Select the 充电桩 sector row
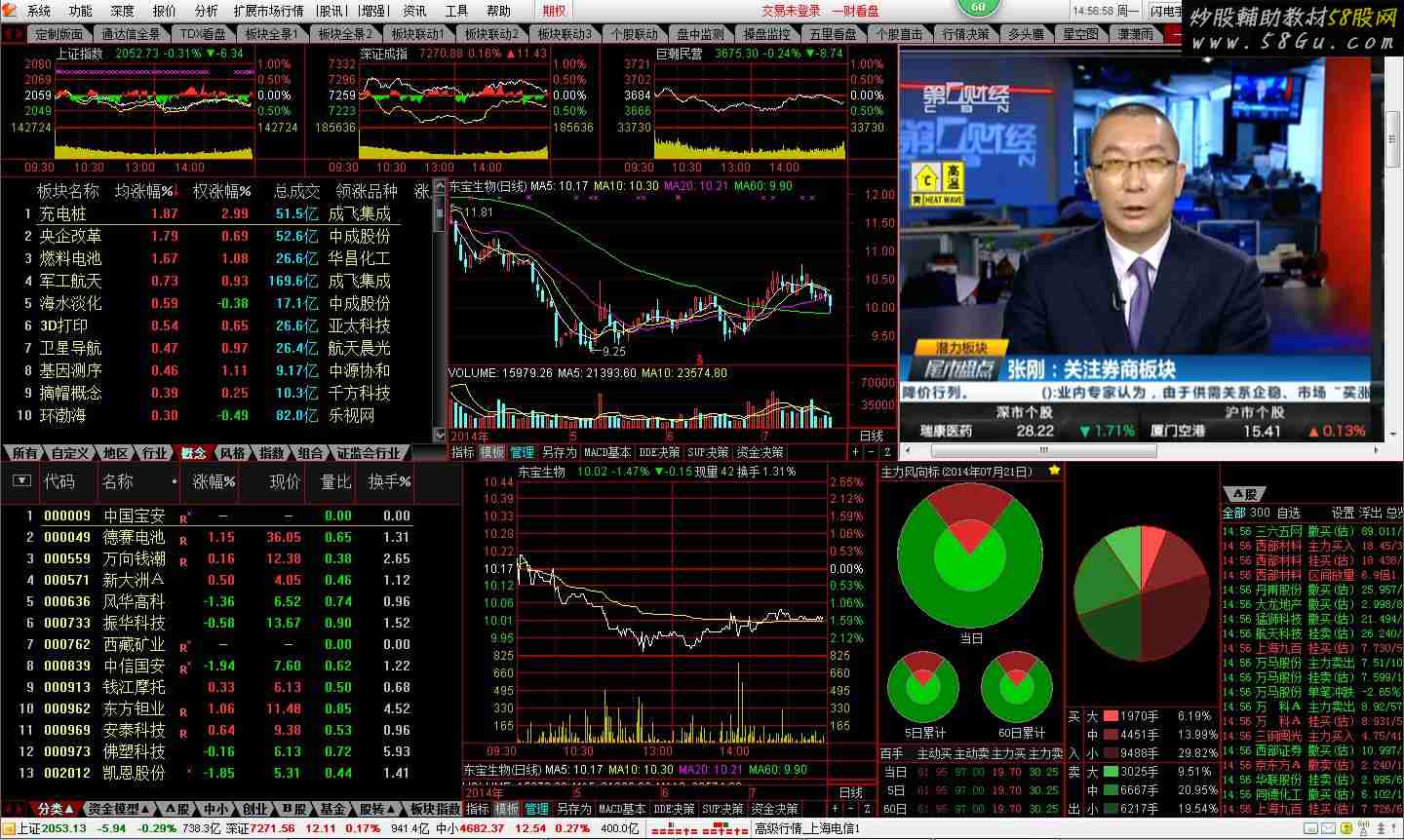This screenshot has width=1404, height=840. click(x=214, y=213)
